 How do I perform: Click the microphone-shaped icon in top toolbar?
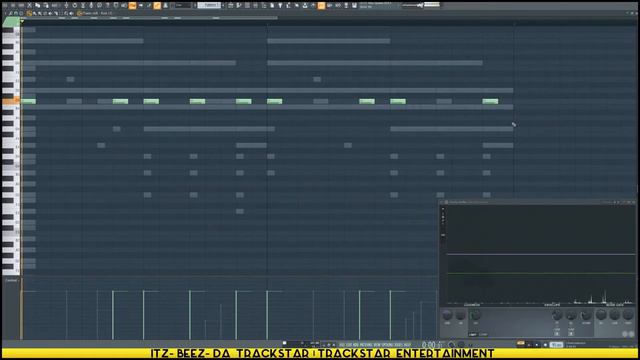(91, 6)
